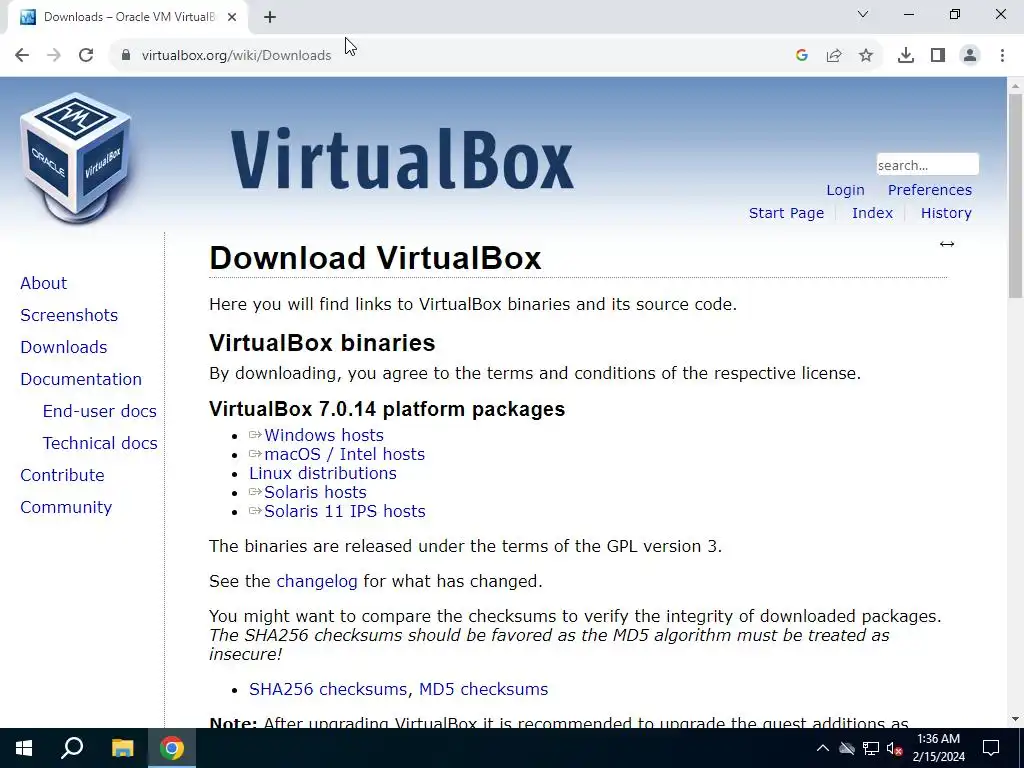Click the OneDrive cloud tray icon
Screen dimensions: 1024x768
[846, 748]
